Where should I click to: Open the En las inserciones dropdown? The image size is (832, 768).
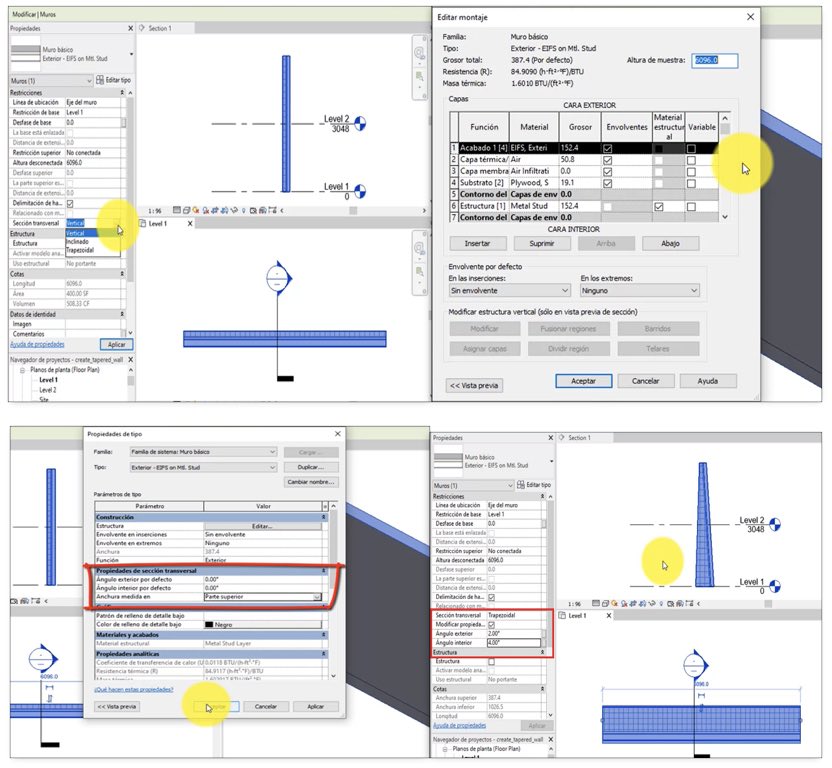click(509, 290)
